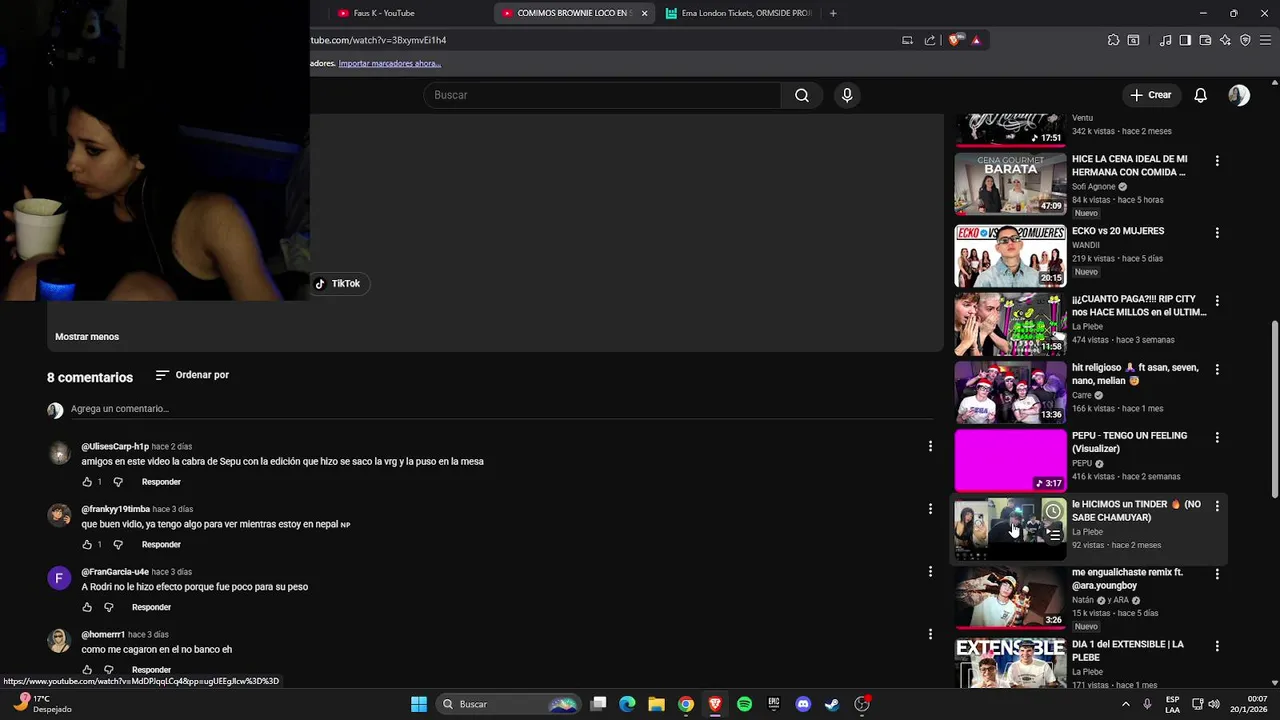
Task: Open the TikTok link chip
Action: [x=338, y=284]
